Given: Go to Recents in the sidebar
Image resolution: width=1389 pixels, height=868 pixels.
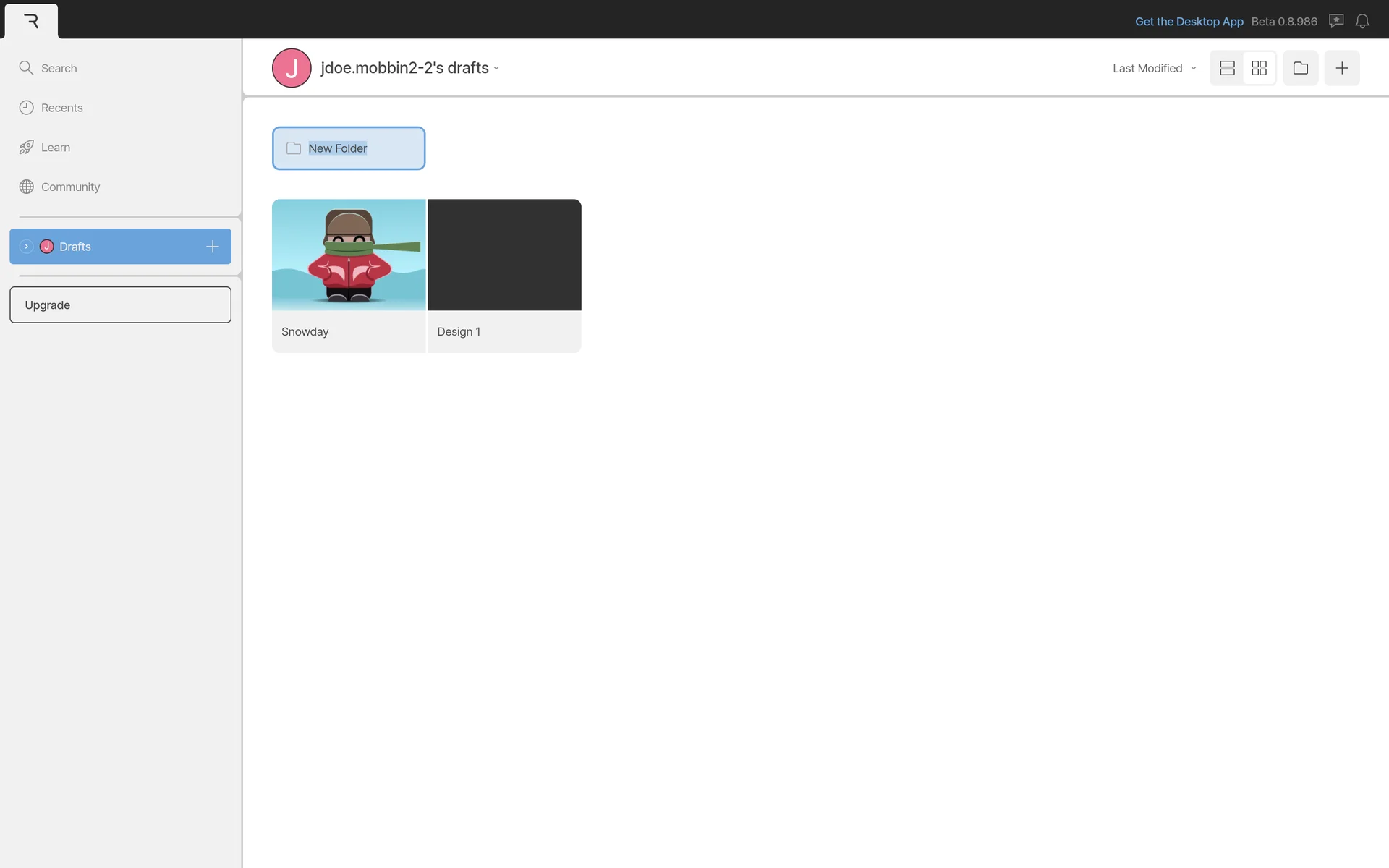Looking at the screenshot, I should pyautogui.click(x=61, y=108).
